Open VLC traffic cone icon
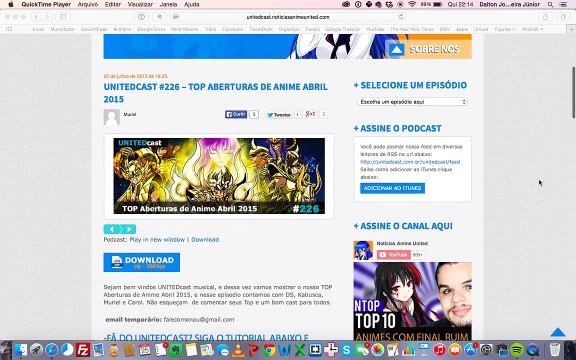The image size is (576, 360). click(238, 350)
